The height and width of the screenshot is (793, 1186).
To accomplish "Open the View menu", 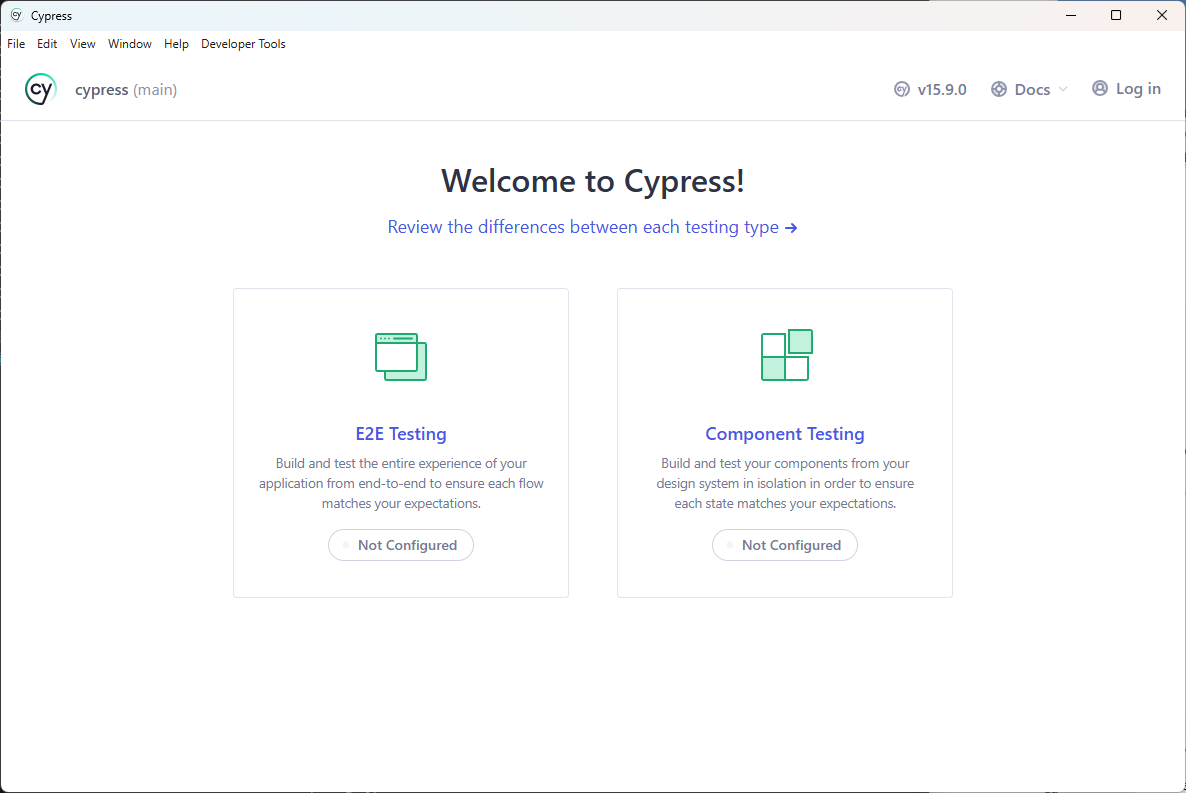I will point(83,44).
